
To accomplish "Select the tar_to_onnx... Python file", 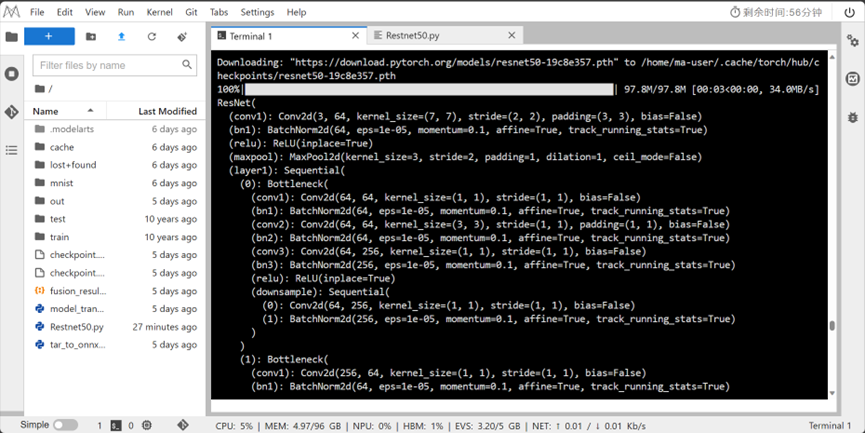I will pos(115,345).
